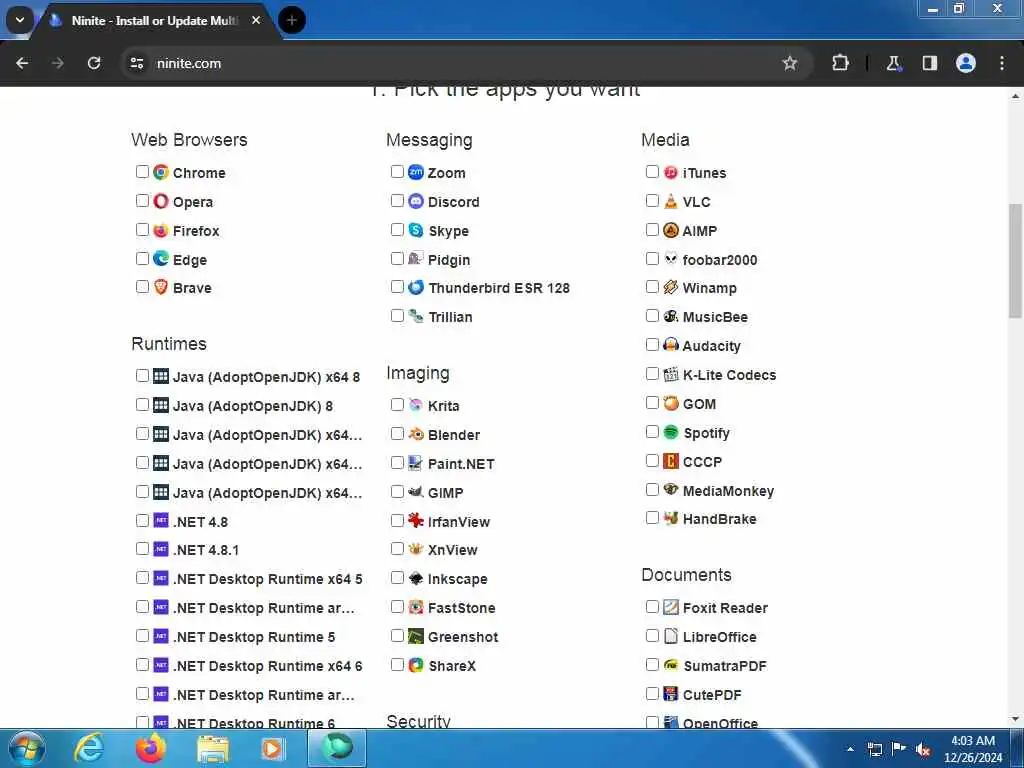
Task: Open the Windows Start button
Action: 26,749
